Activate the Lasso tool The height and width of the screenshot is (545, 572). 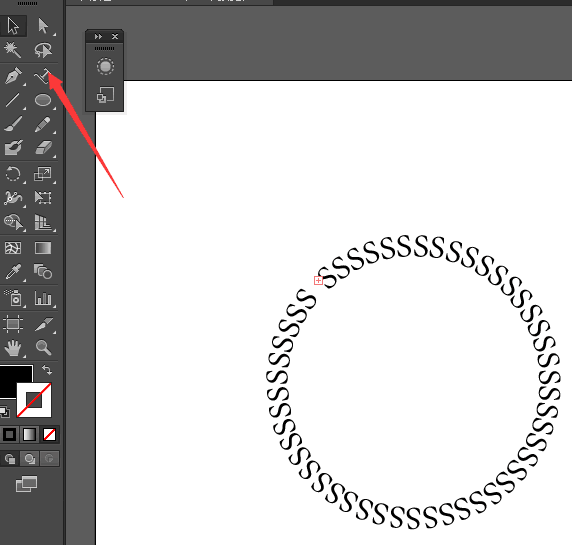(x=43, y=50)
